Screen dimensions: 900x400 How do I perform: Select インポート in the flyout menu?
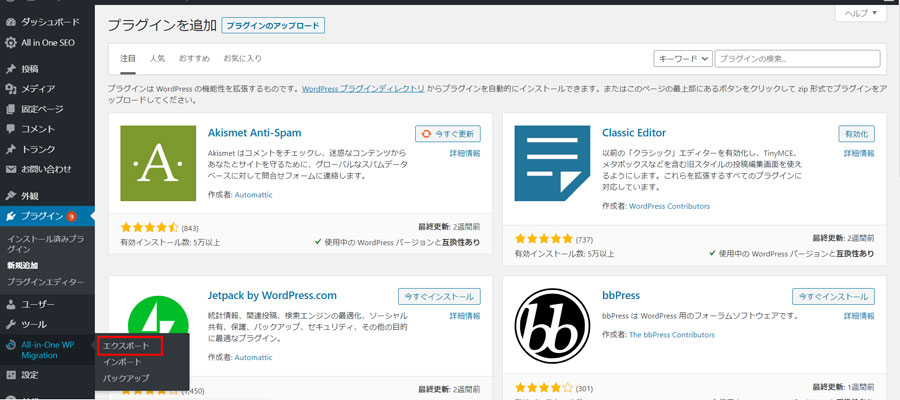(x=122, y=362)
